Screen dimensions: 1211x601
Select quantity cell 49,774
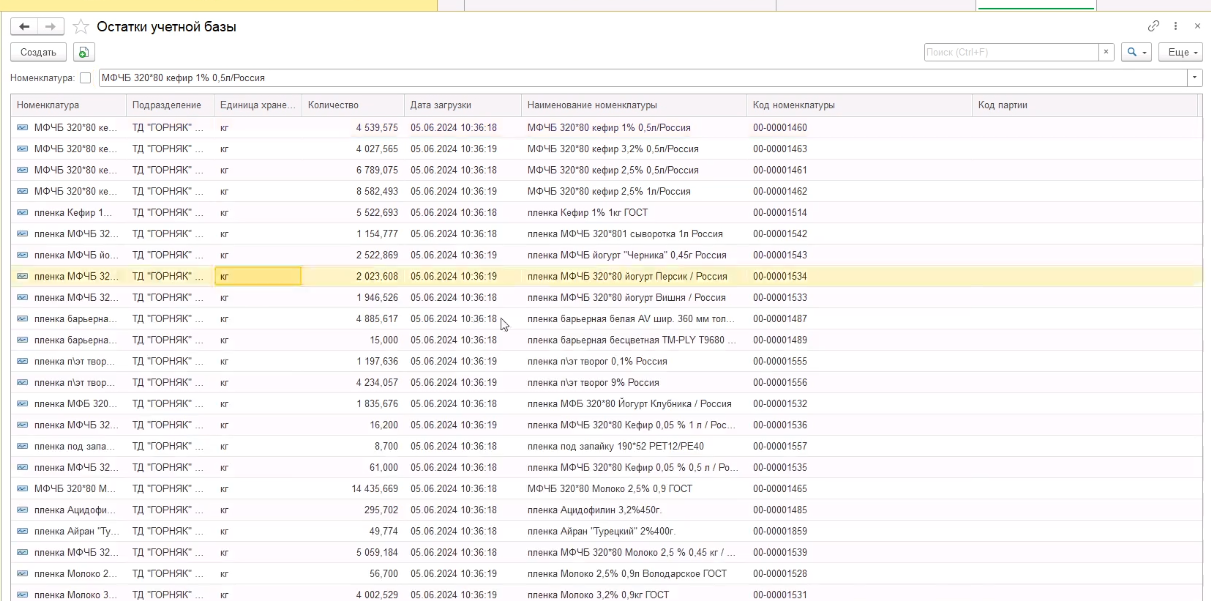(x=353, y=531)
